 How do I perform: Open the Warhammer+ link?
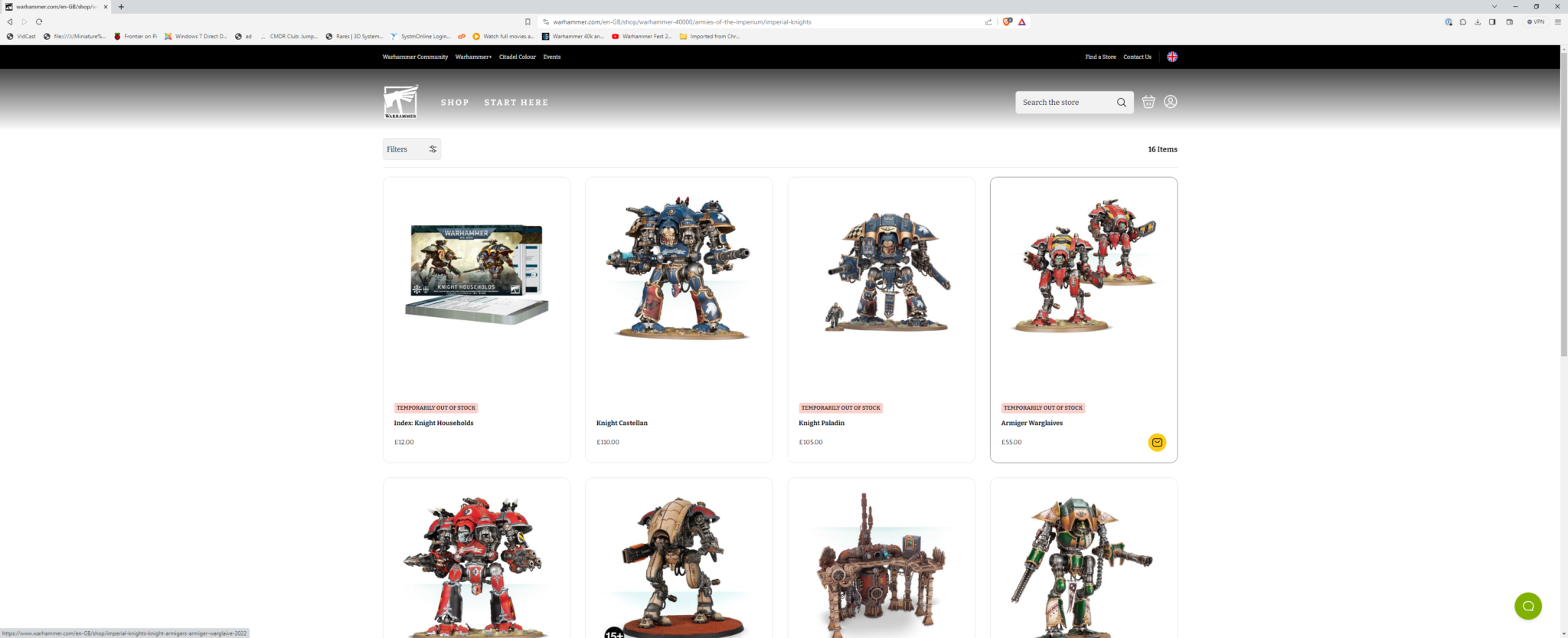tap(473, 57)
